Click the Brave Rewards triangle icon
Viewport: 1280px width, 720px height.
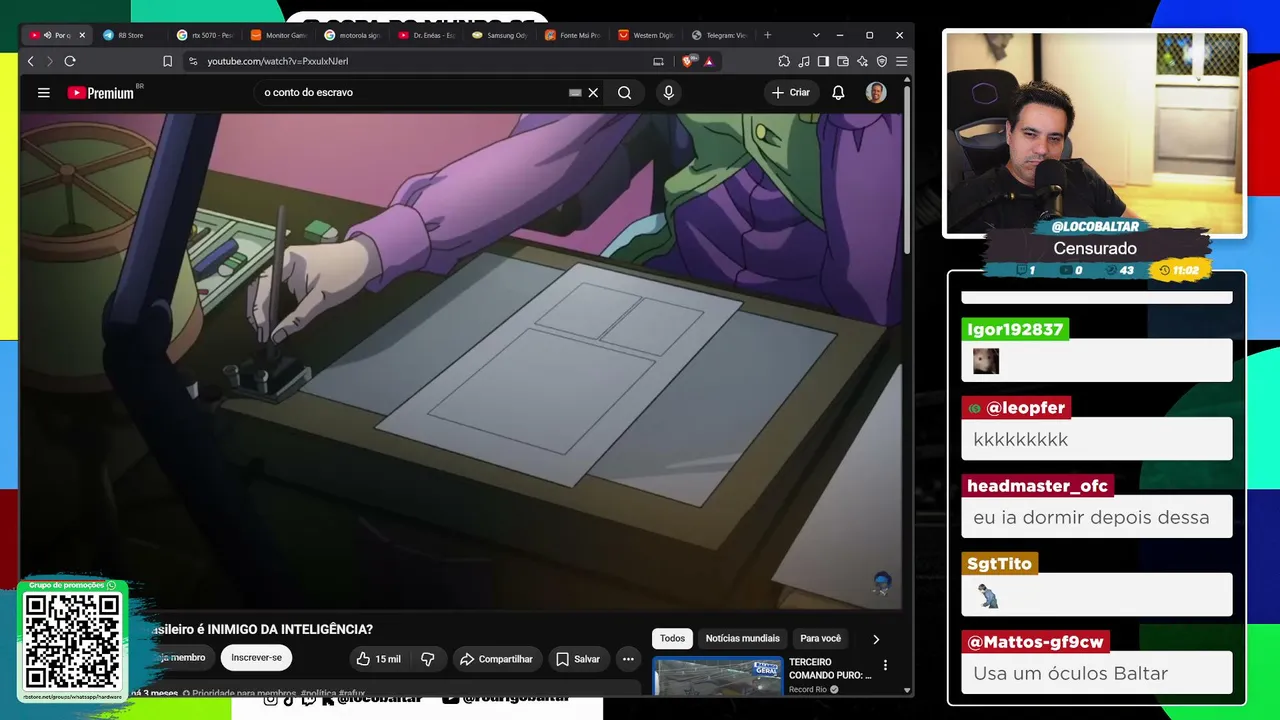(709, 61)
